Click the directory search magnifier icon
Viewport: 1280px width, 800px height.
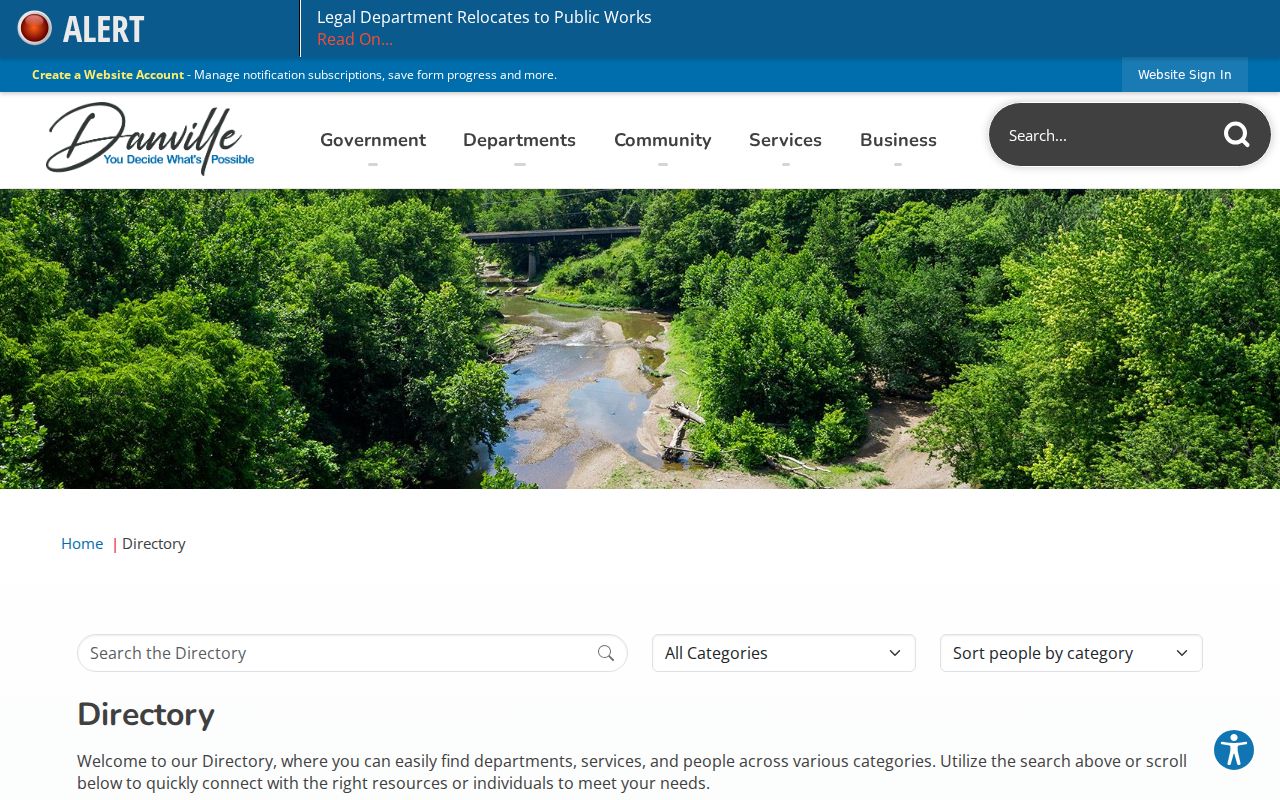[x=606, y=653]
